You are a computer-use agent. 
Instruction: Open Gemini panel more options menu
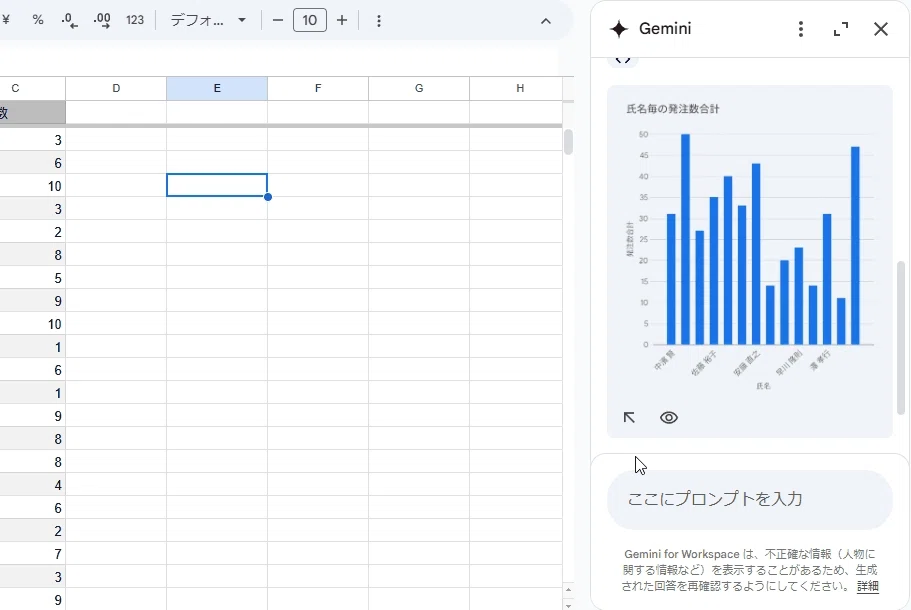coord(801,29)
